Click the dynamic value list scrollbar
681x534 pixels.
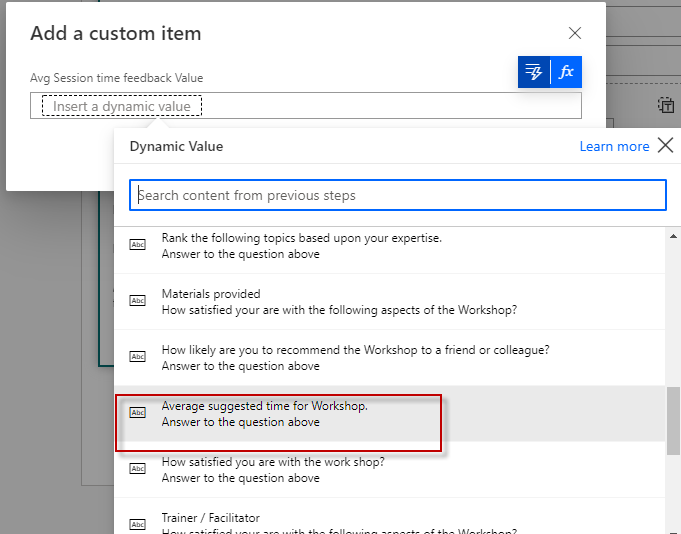point(673,420)
